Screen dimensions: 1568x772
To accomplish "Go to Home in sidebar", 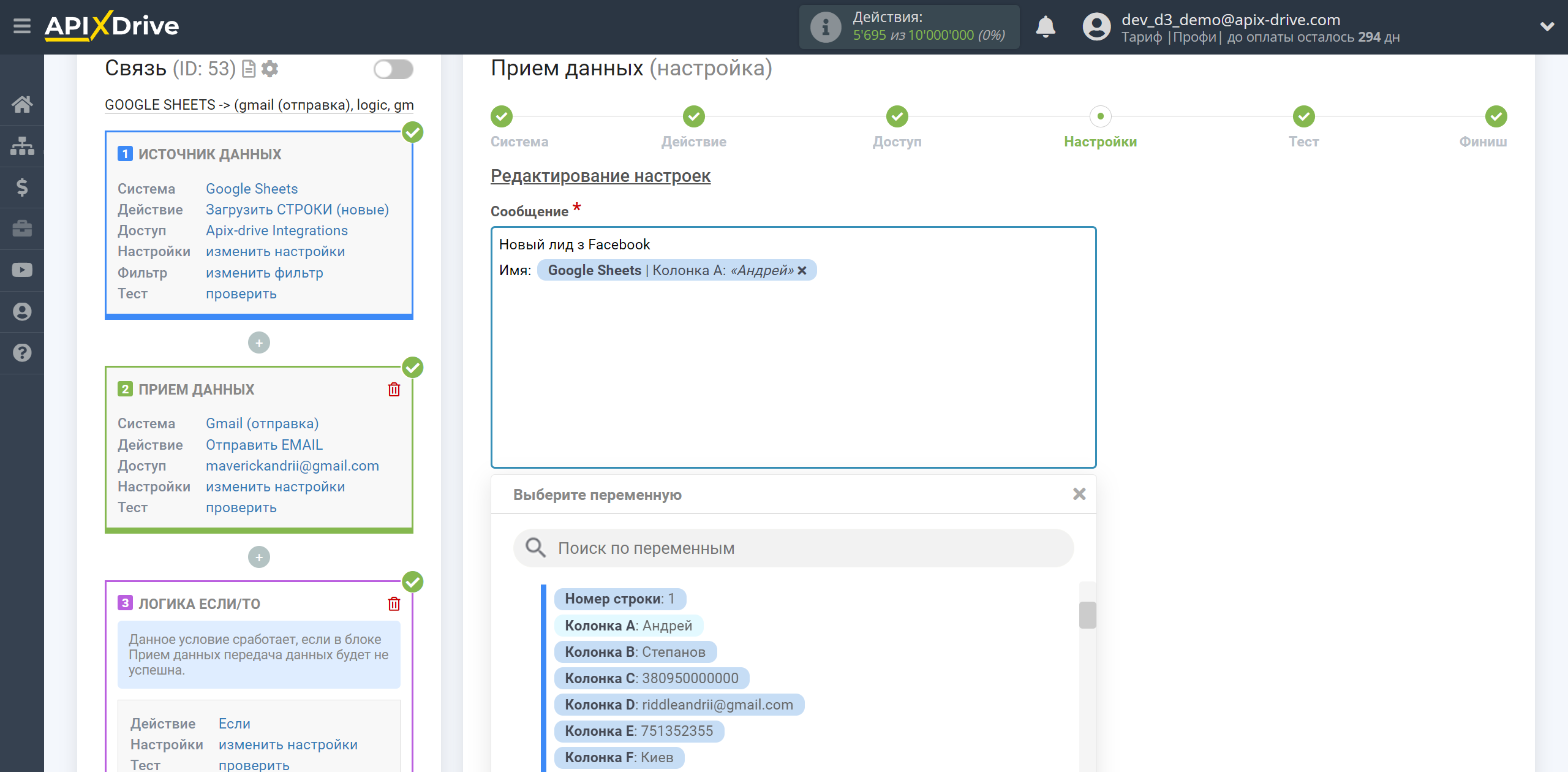I will pos(22,105).
